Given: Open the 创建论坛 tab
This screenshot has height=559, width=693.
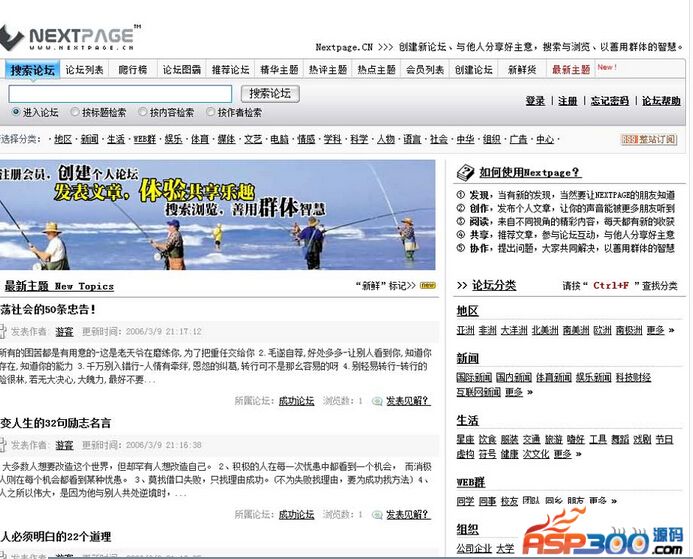Looking at the screenshot, I should 473,70.
